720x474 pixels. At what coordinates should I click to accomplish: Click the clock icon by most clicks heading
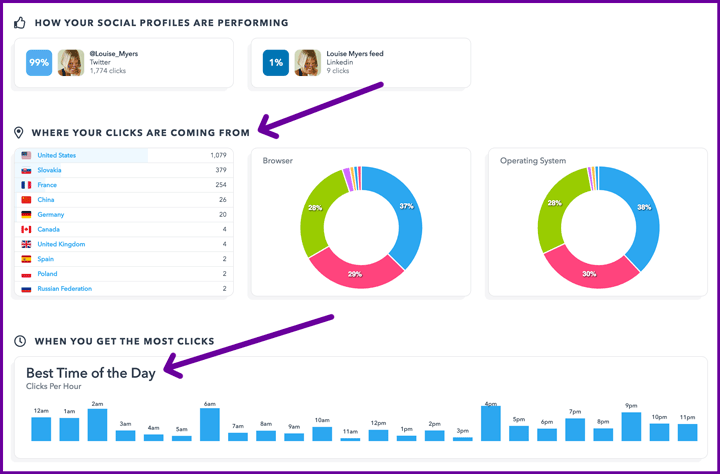(20, 341)
